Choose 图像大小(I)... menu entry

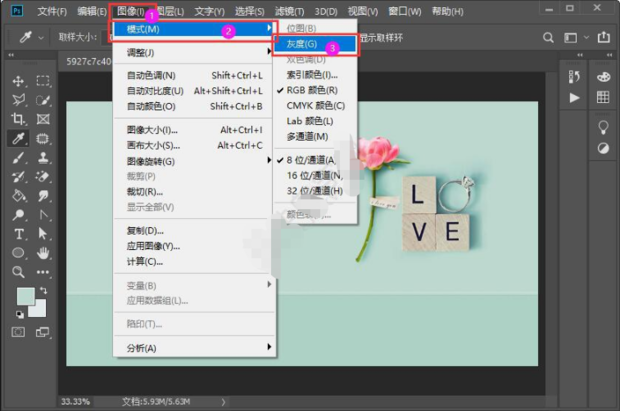pyautogui.click(x=194, y=130)
